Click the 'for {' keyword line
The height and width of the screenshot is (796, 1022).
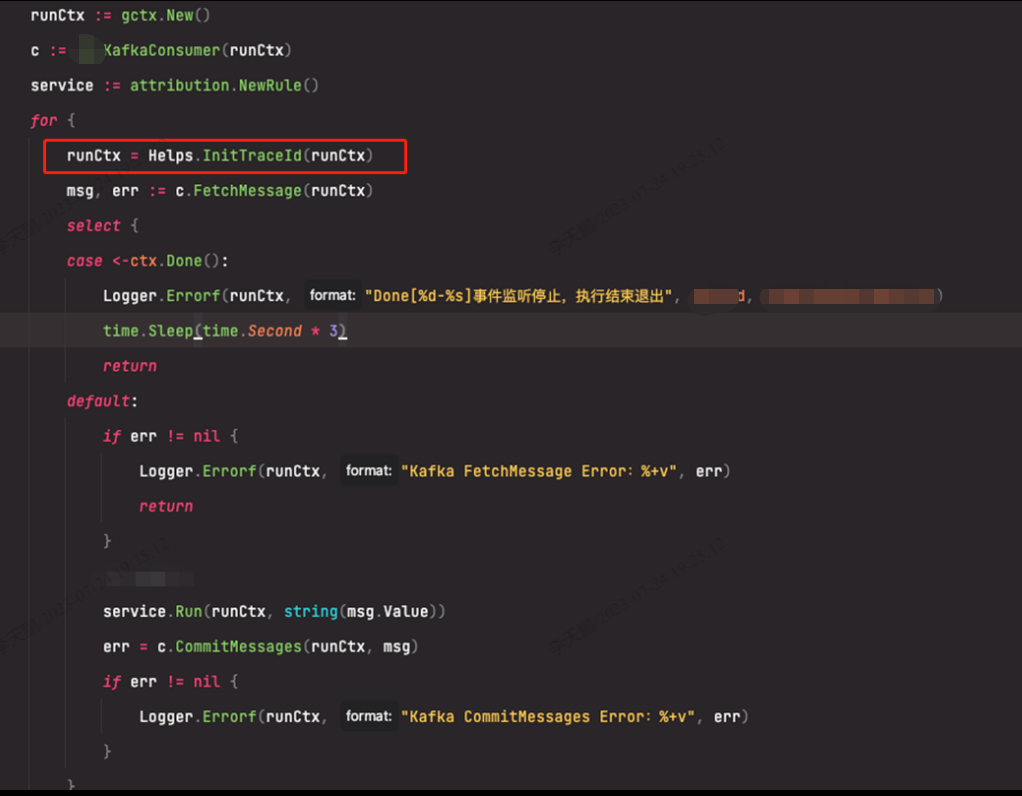pos(53,121)
